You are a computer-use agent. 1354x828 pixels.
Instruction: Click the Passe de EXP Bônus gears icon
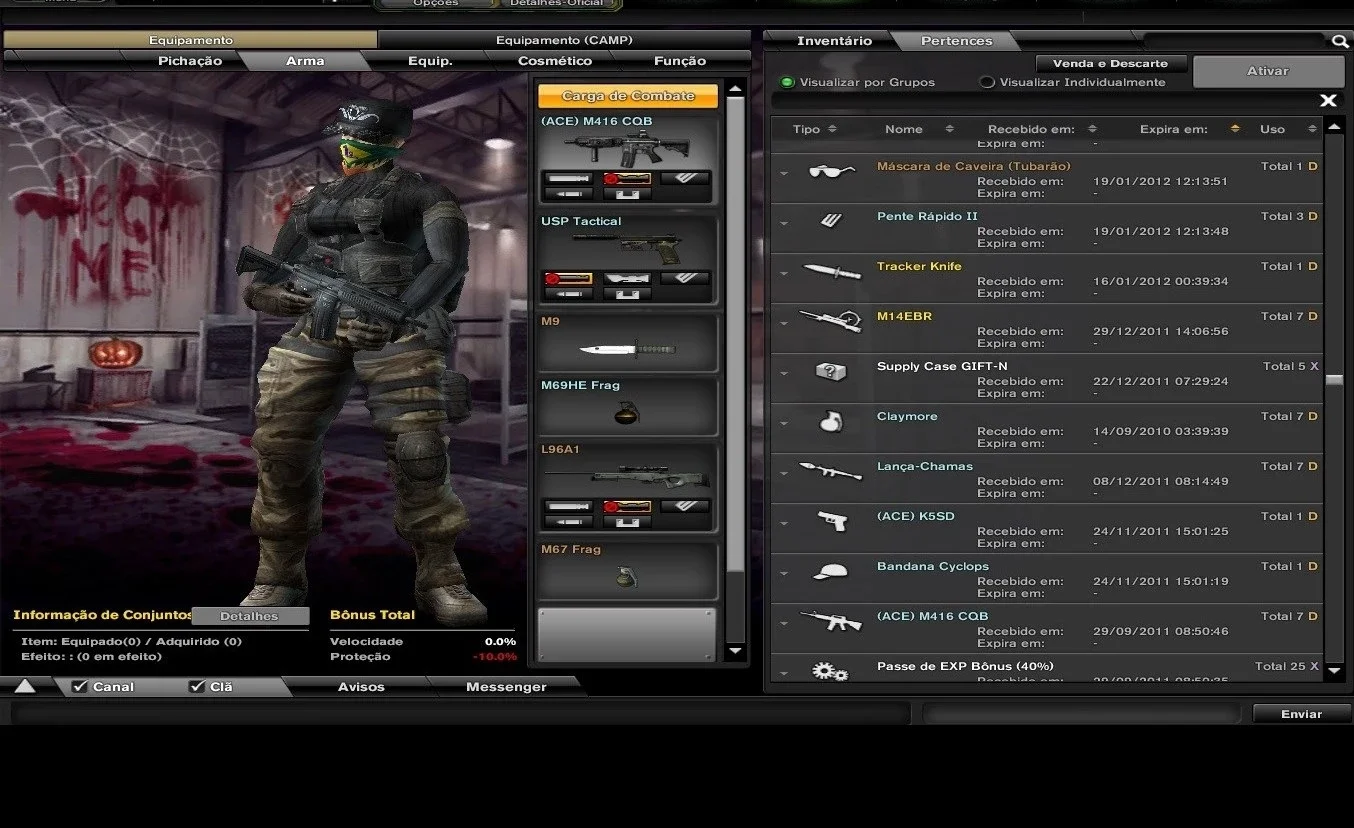(x=829, y=671)
